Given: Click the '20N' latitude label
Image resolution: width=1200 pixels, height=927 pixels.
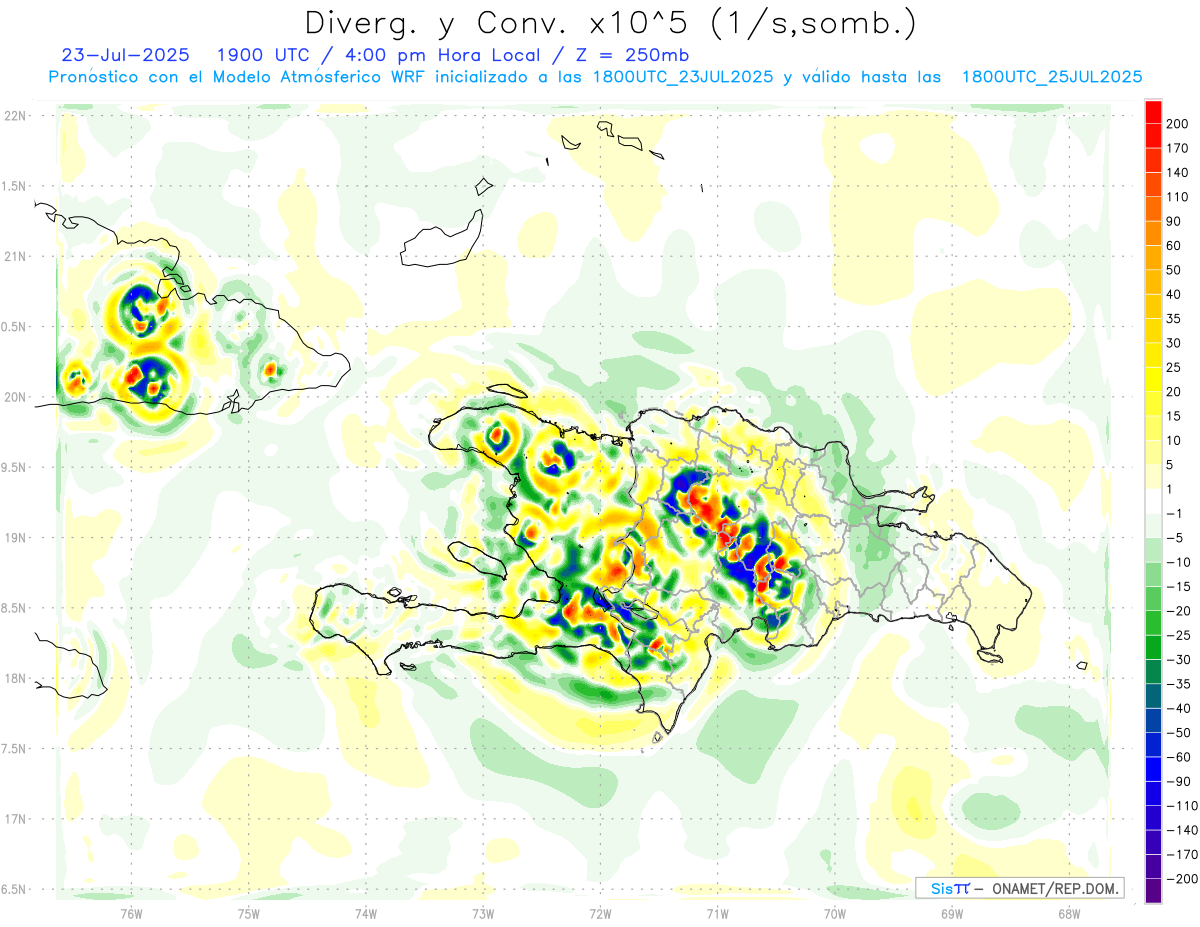Looking at the screenshot, I should pyautogui.click(x=15, y=397).
